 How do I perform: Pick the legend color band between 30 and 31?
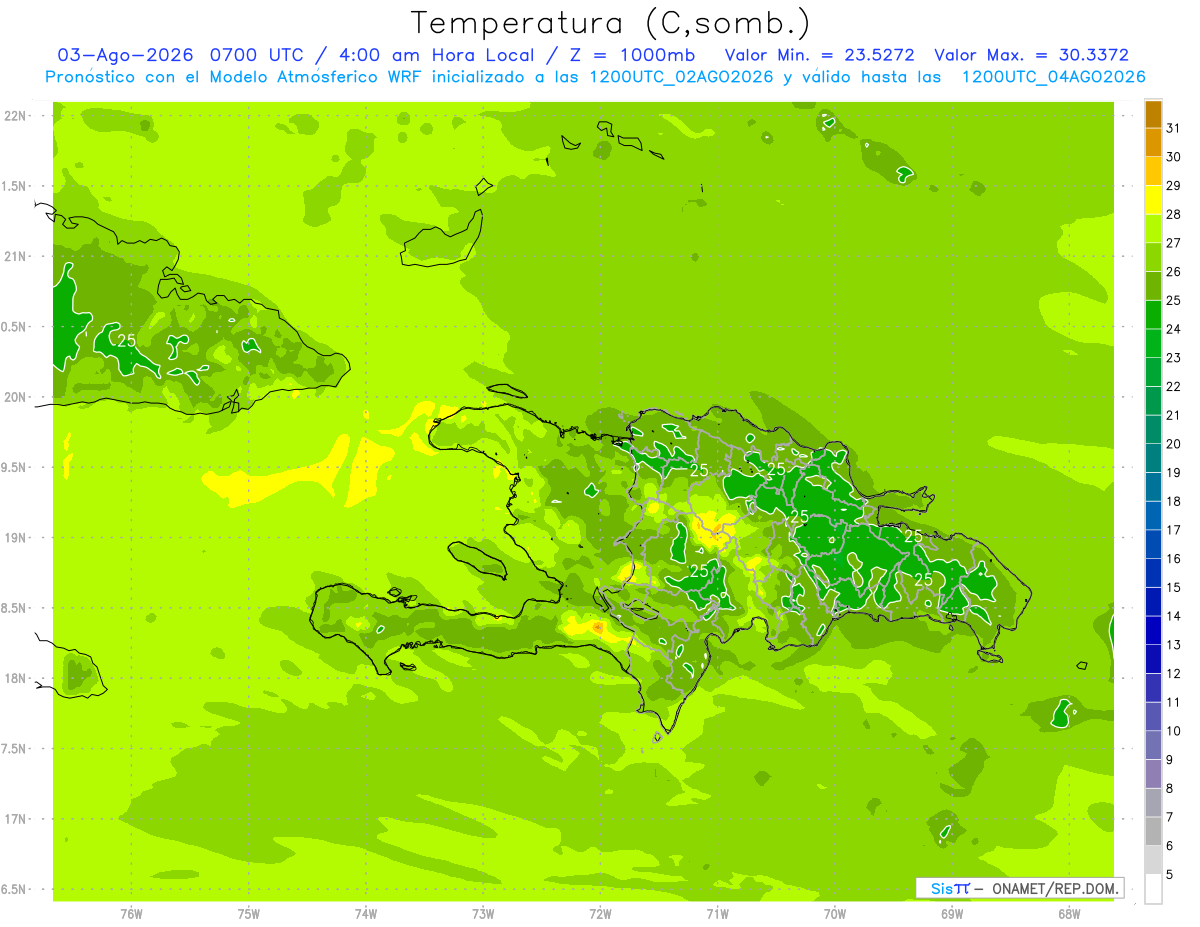click(1153, 143)
